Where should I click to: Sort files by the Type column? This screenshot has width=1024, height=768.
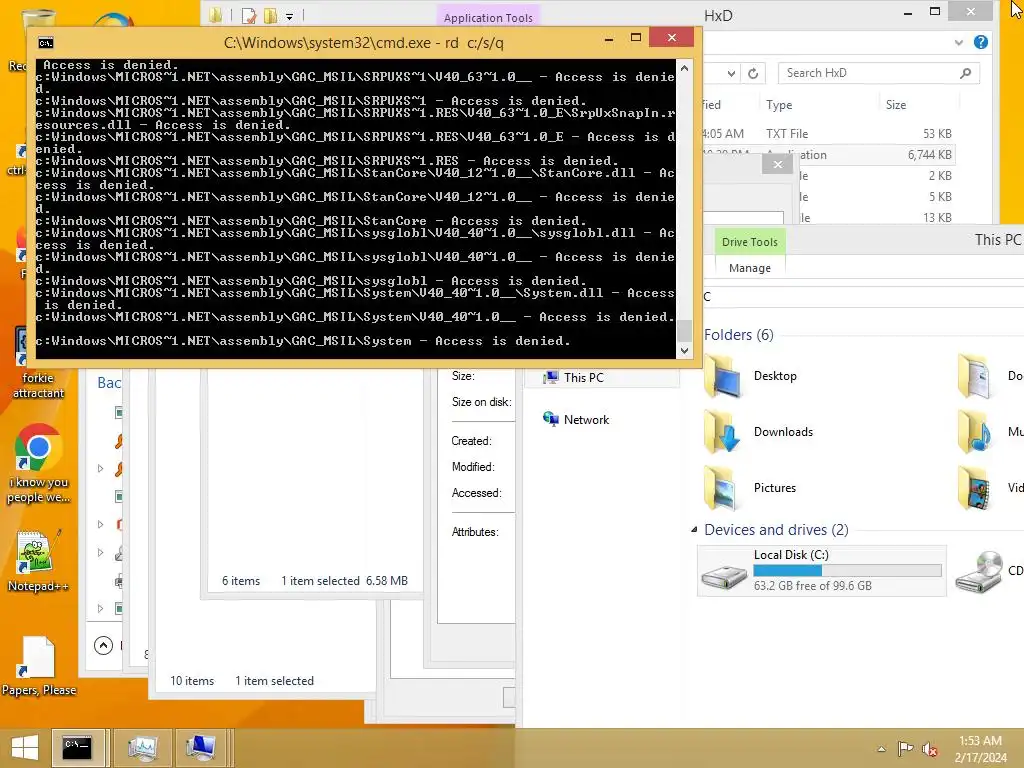tap(779, 105)
